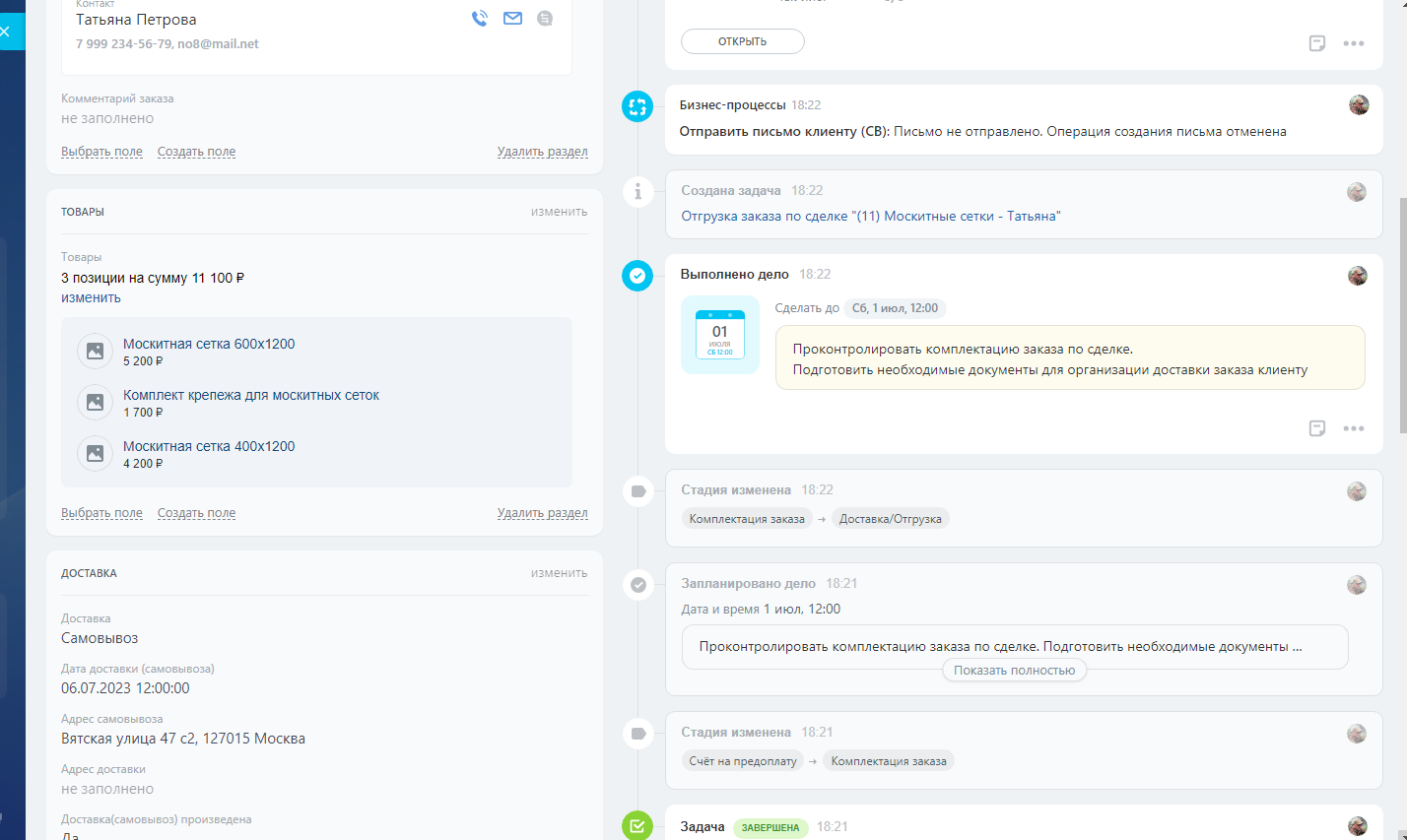Viewport: 1407px width, 840px height.
Task: Open chat with Татьяна Петрова via bubble icon
Action: [545, 18]
